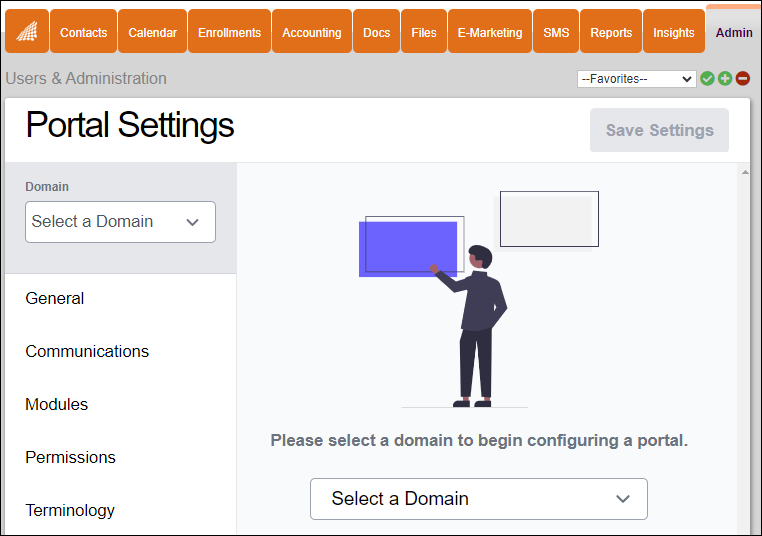
Task: Click the scrollbar up arrow
Action: point(744,173)
